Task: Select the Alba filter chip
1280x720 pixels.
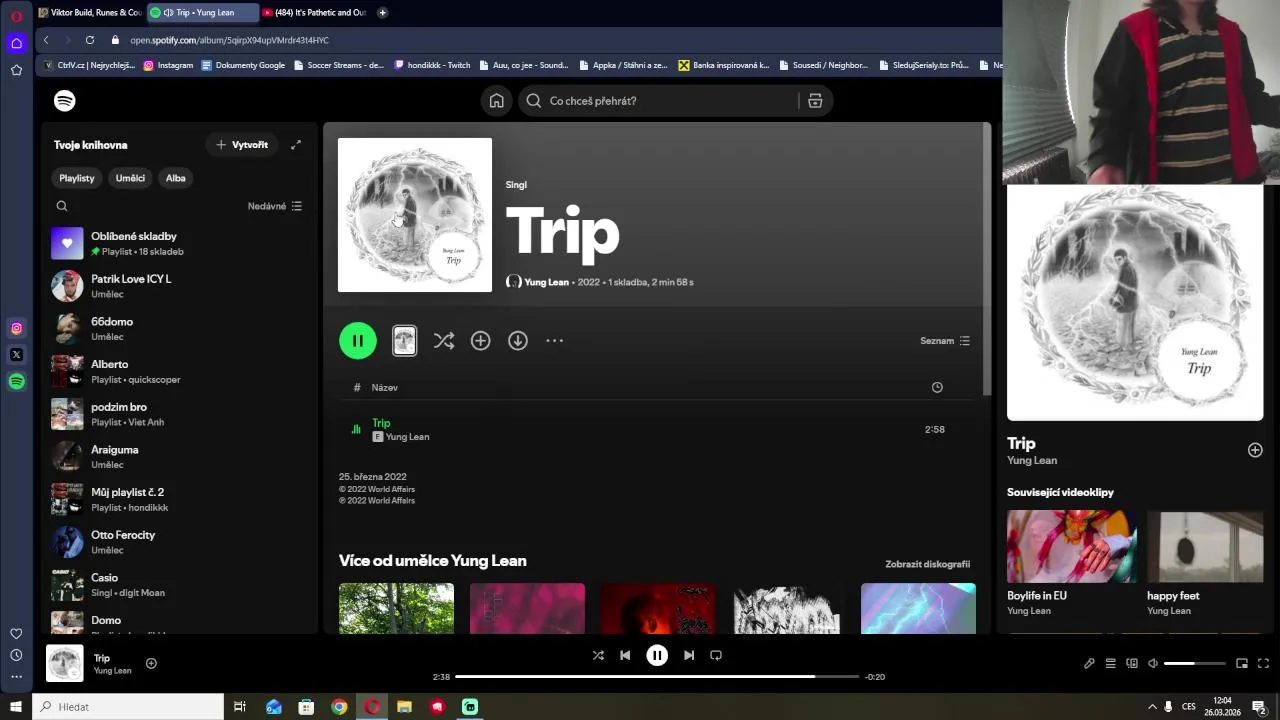Action: click(x=176, y=178)
